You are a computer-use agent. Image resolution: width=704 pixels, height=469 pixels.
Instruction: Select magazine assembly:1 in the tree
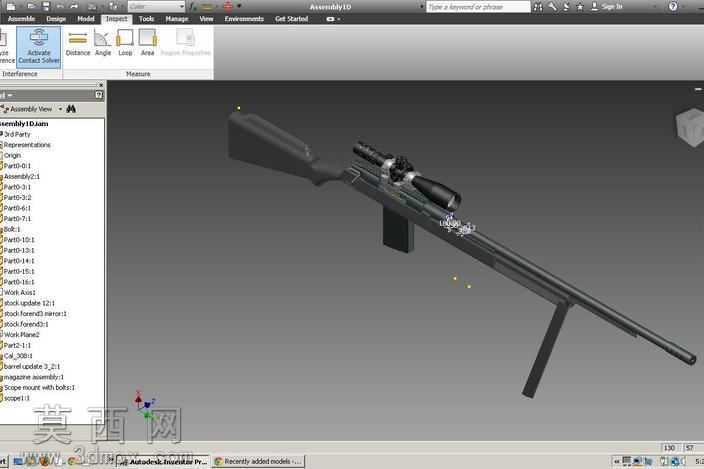(34, 377)
